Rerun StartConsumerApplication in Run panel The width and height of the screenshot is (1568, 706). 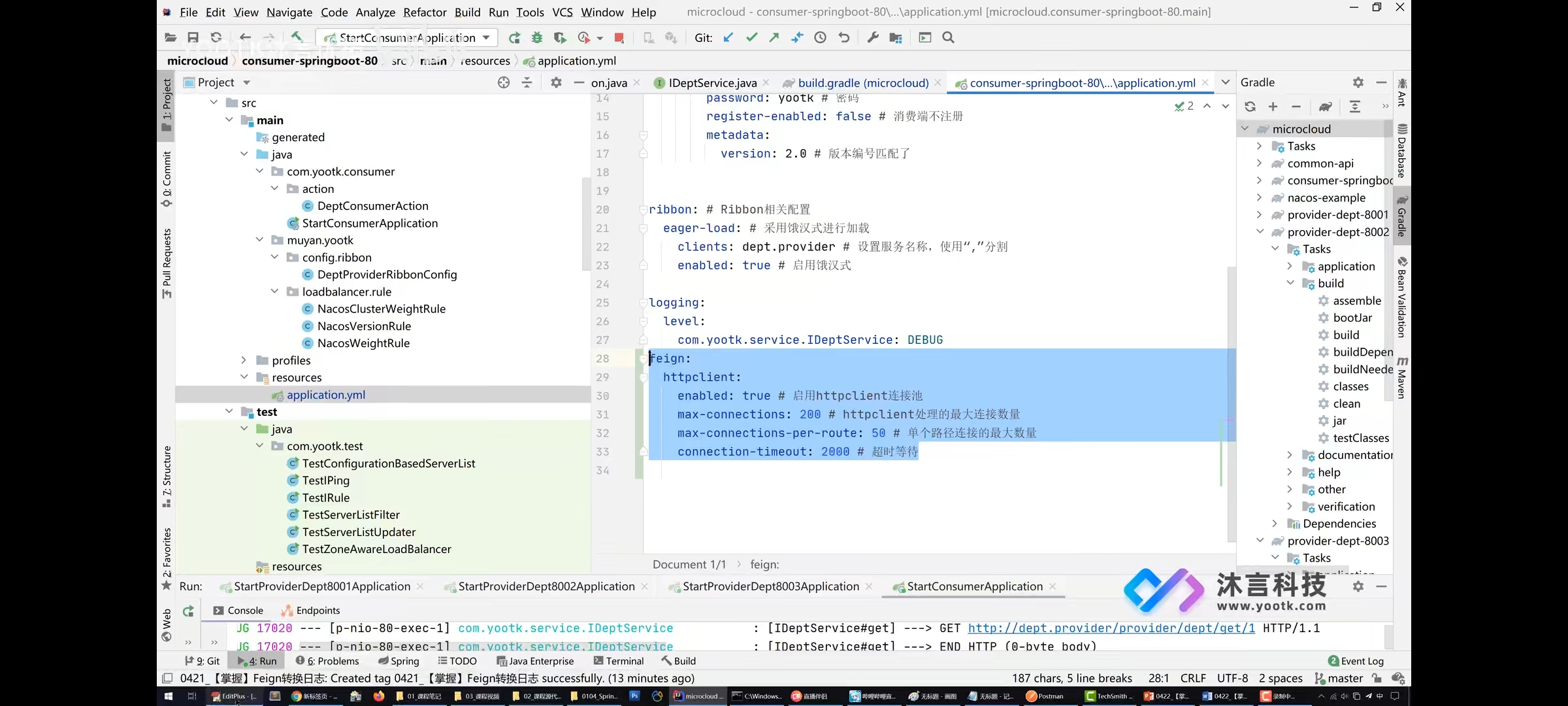[x=188, y=611]
